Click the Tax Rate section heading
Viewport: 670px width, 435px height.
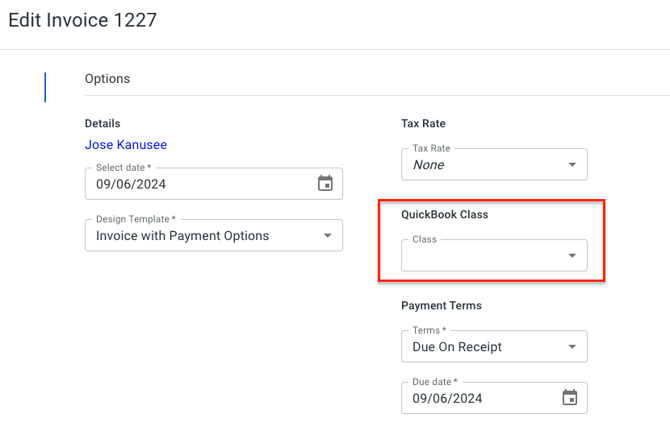click(x=423, y=123)
